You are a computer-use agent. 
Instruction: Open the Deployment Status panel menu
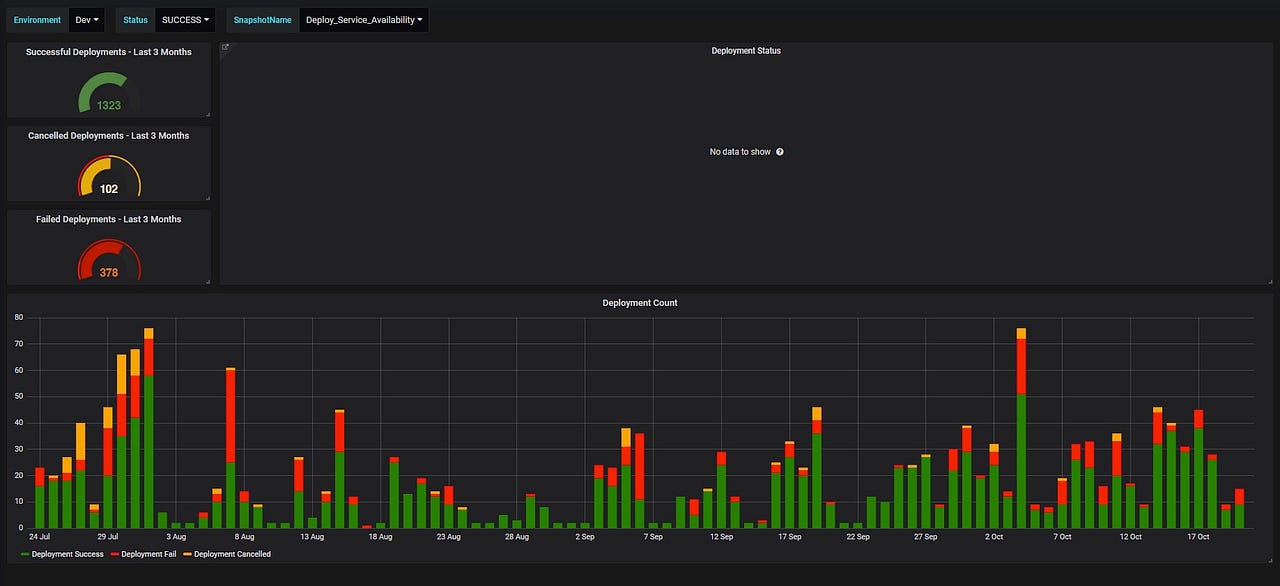pos(746,51)
